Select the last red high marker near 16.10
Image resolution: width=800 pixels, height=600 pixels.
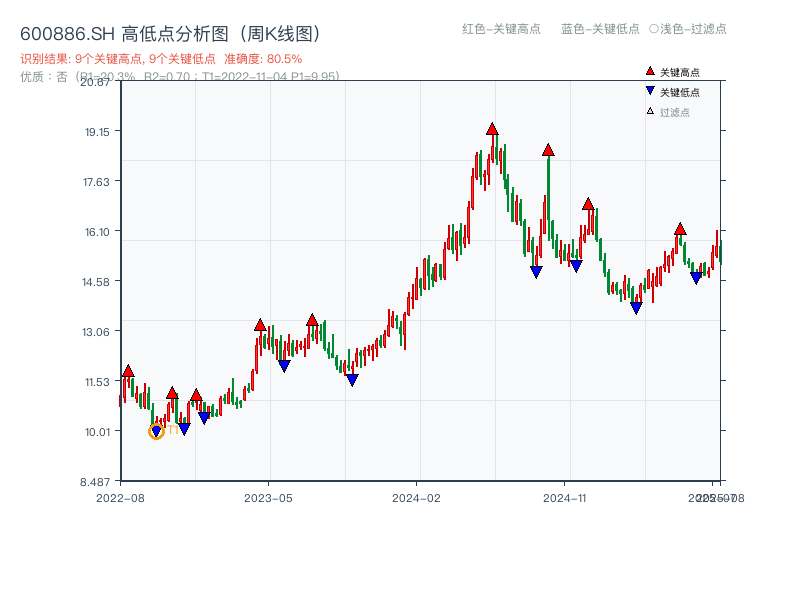(680, 229)
